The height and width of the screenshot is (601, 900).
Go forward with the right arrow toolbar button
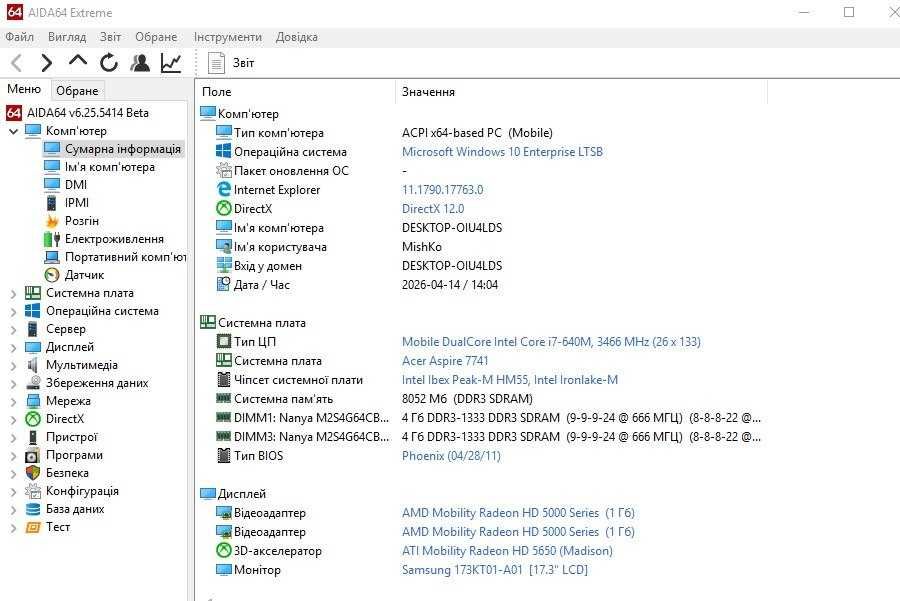coord(46,63)
